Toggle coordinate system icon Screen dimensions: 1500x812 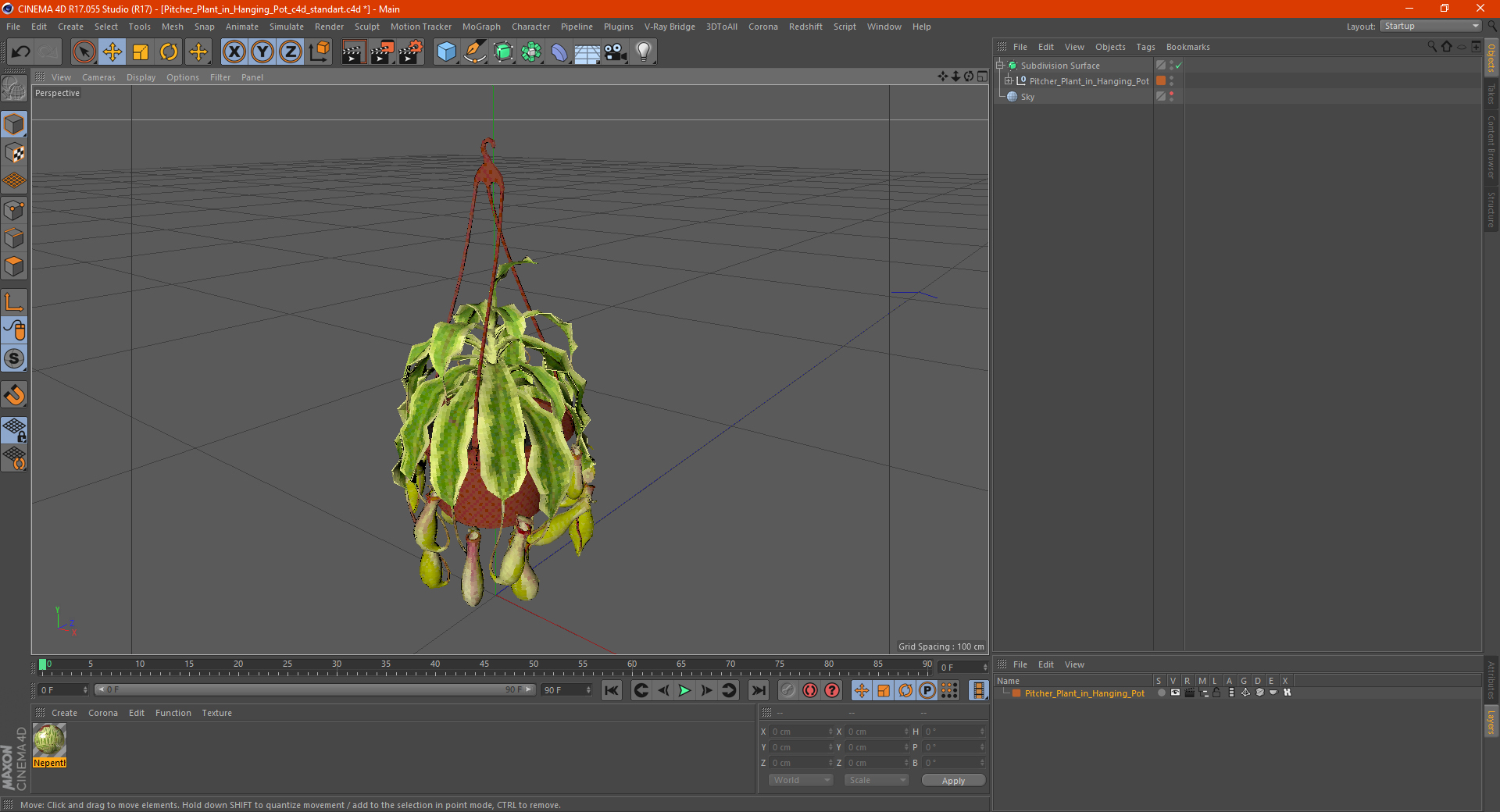[319, 52]
